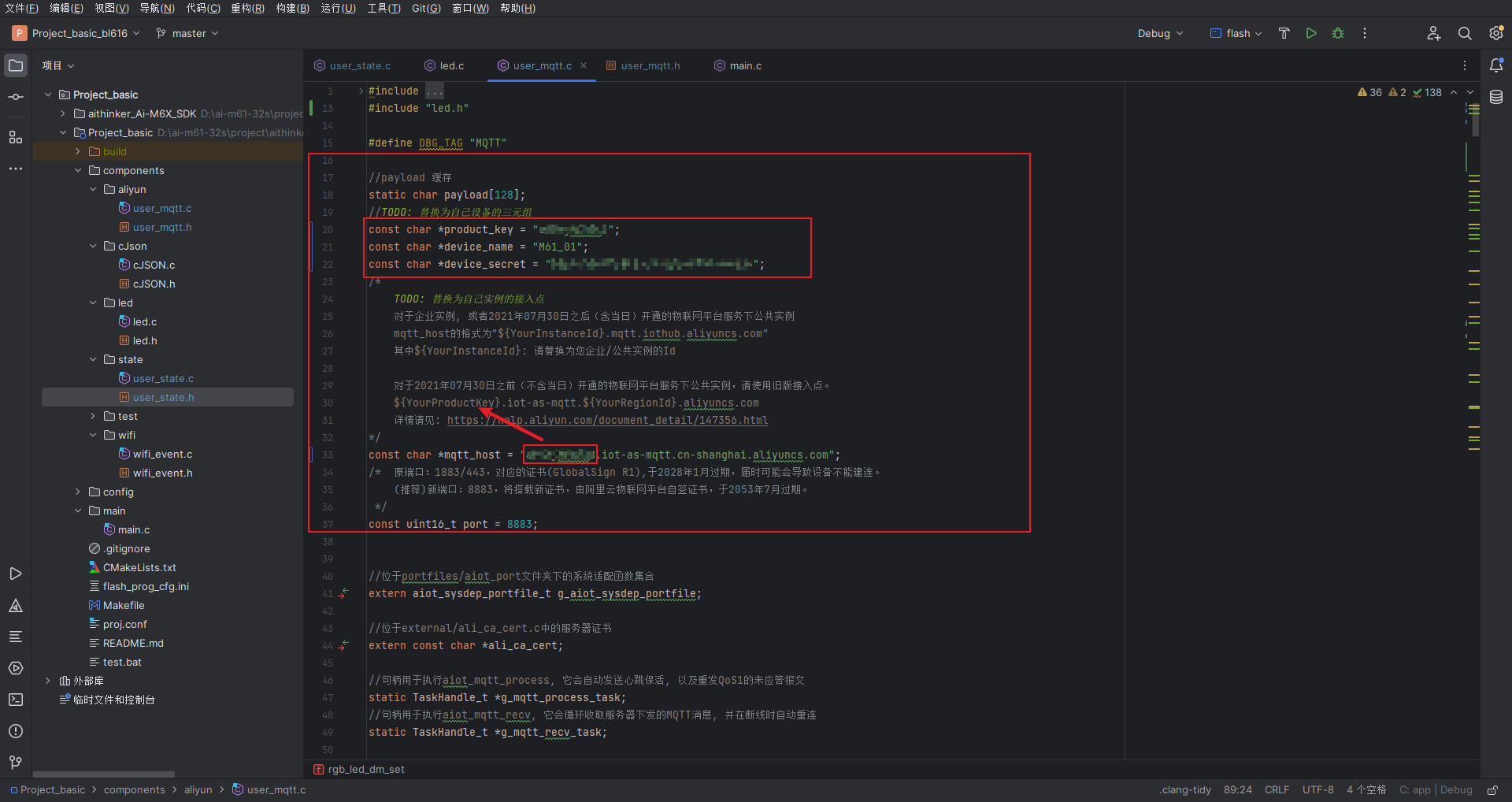Collapse the aliyun folder
This screenshot has height=802, width=1512.
(x=93, y=189)
